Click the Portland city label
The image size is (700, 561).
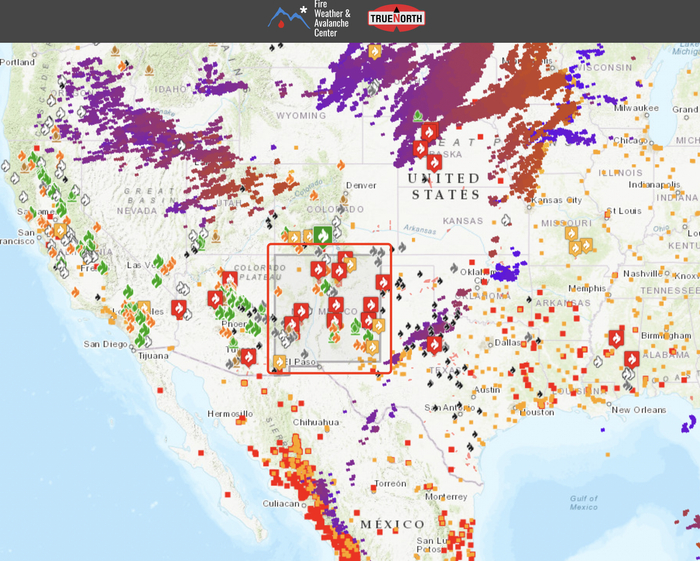click(17, 62)
